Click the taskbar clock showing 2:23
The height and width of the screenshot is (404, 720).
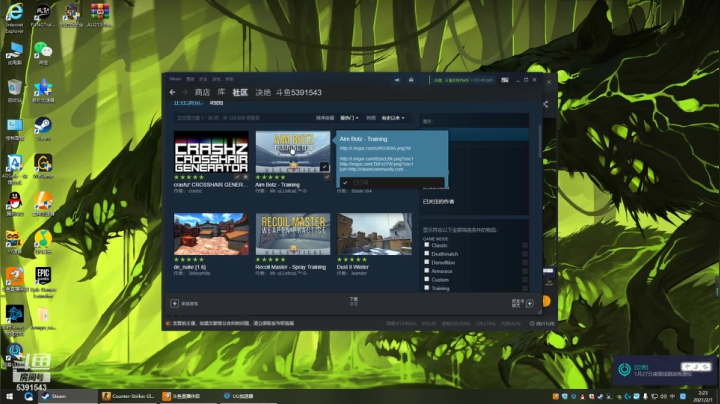click(x=703, y=396)
